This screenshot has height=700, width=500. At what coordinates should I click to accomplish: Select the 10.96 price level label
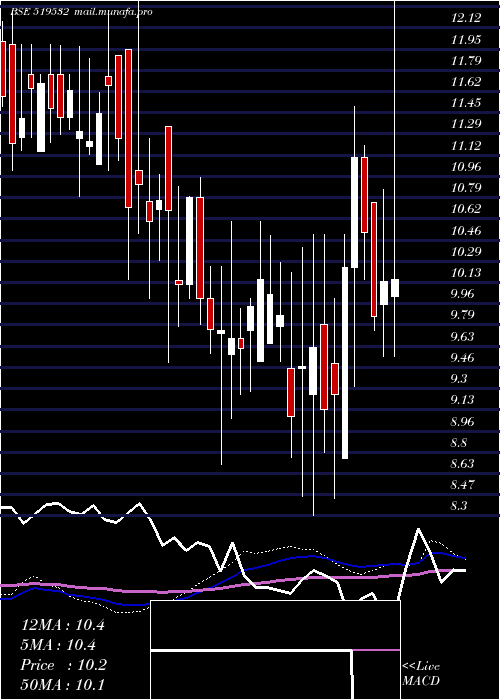tap(466, 167)
